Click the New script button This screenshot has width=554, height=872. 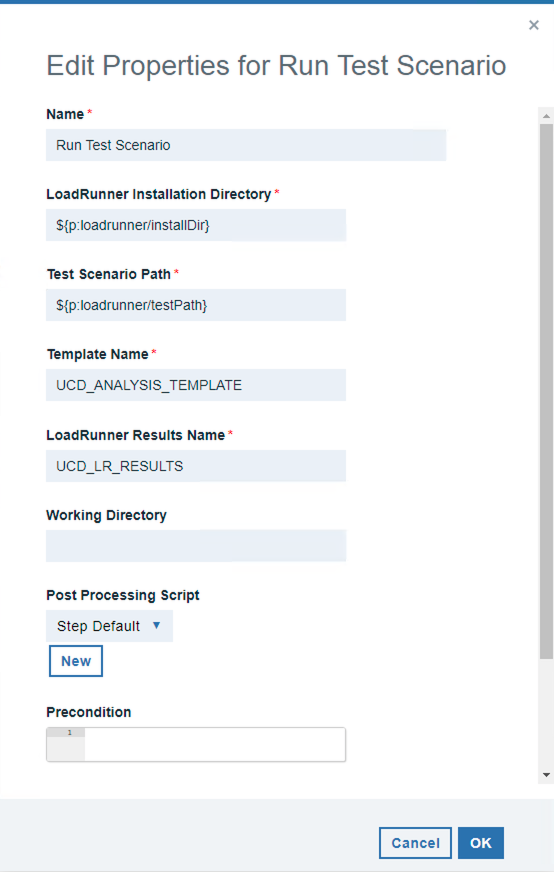(x=76, y=661)
